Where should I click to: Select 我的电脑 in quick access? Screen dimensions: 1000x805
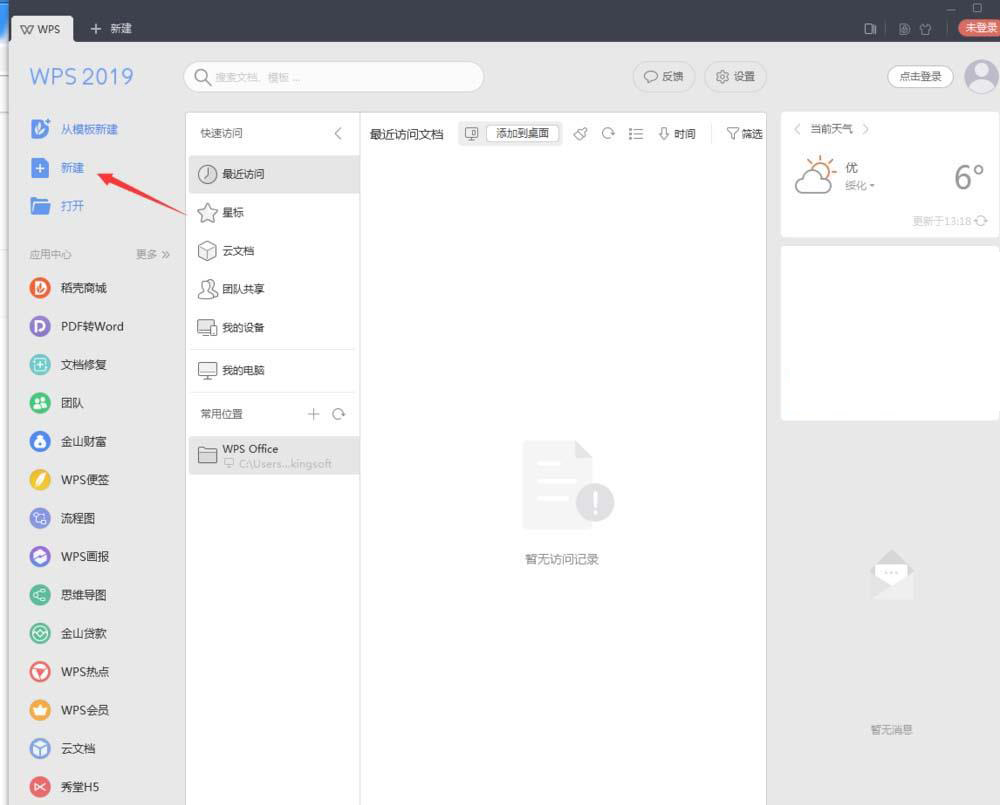point(274,370)
